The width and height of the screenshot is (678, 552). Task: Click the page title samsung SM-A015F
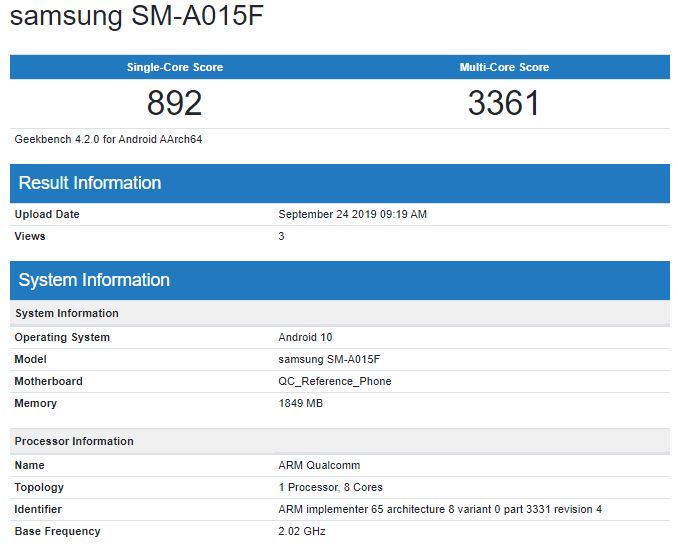click(x=138, y=18)
